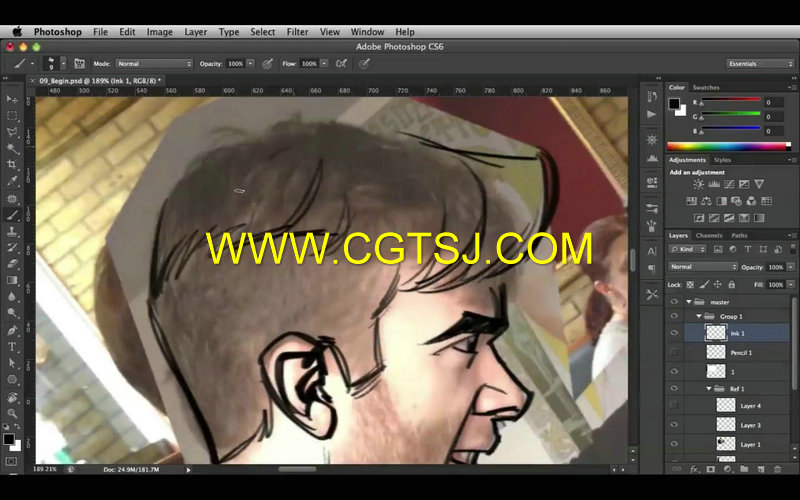Image resolution: width=800 pixels, height=500 pixels.
Task: Add a layer mask
Action: [x=710, y=469]
